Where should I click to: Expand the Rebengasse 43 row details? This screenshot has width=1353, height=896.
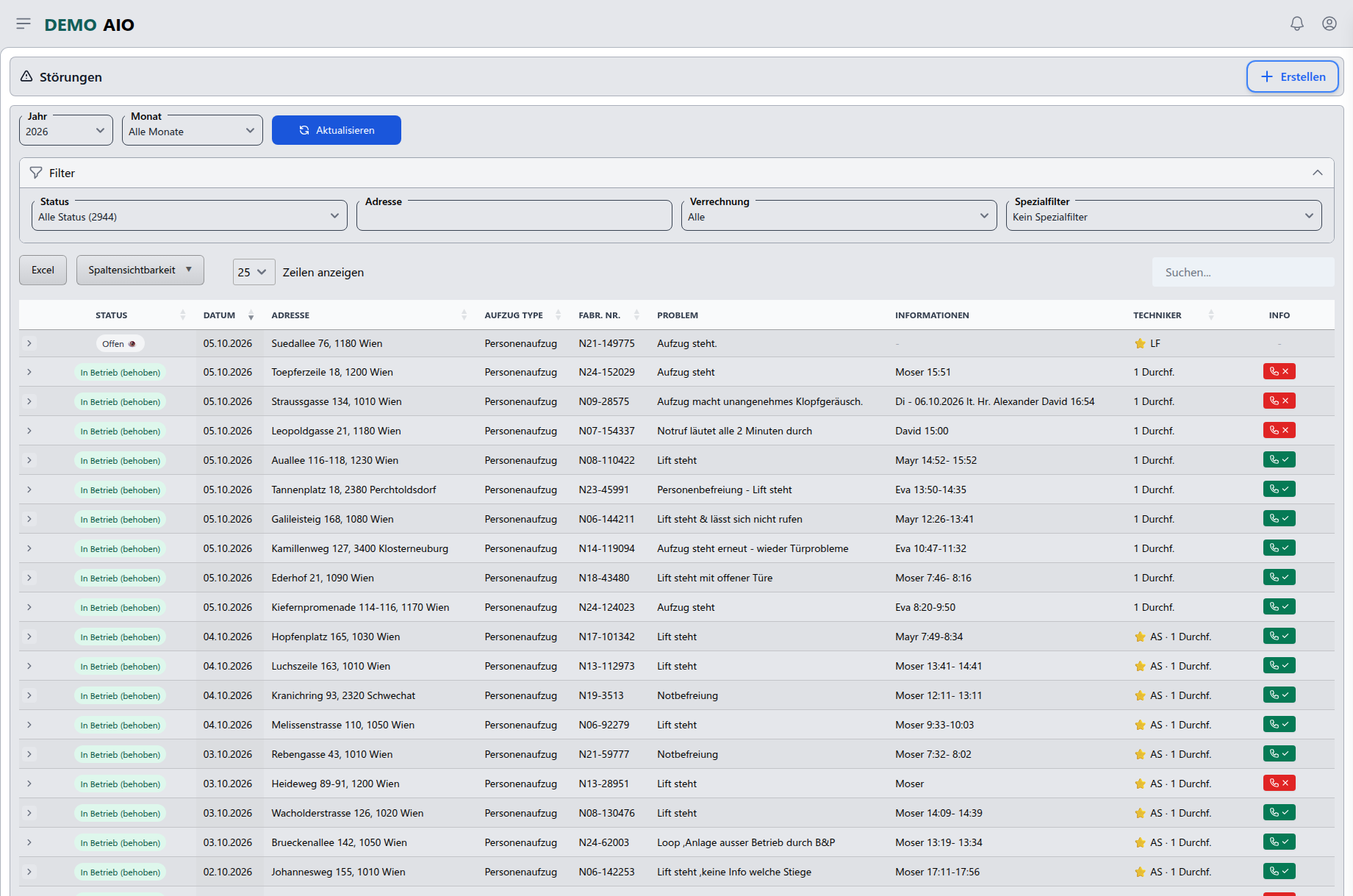pos(29,754)
